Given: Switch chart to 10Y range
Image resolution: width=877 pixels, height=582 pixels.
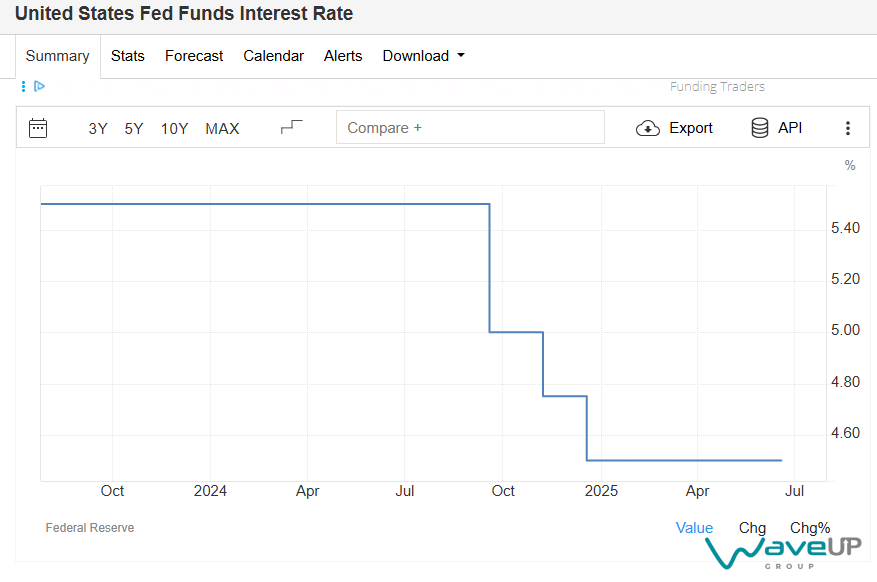Looking at the screenshot, I should 174,128.
